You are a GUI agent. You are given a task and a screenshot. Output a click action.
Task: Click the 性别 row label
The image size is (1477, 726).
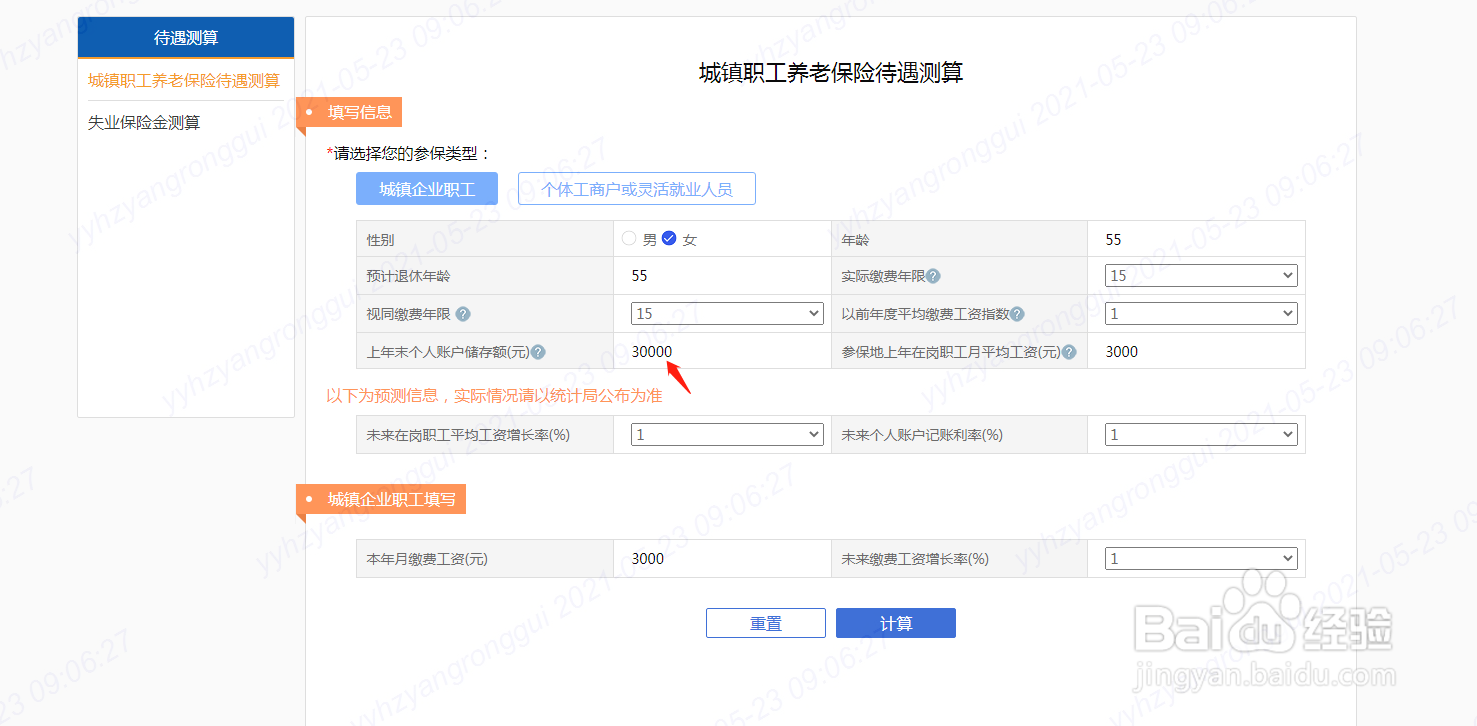[x=380, y=240]
